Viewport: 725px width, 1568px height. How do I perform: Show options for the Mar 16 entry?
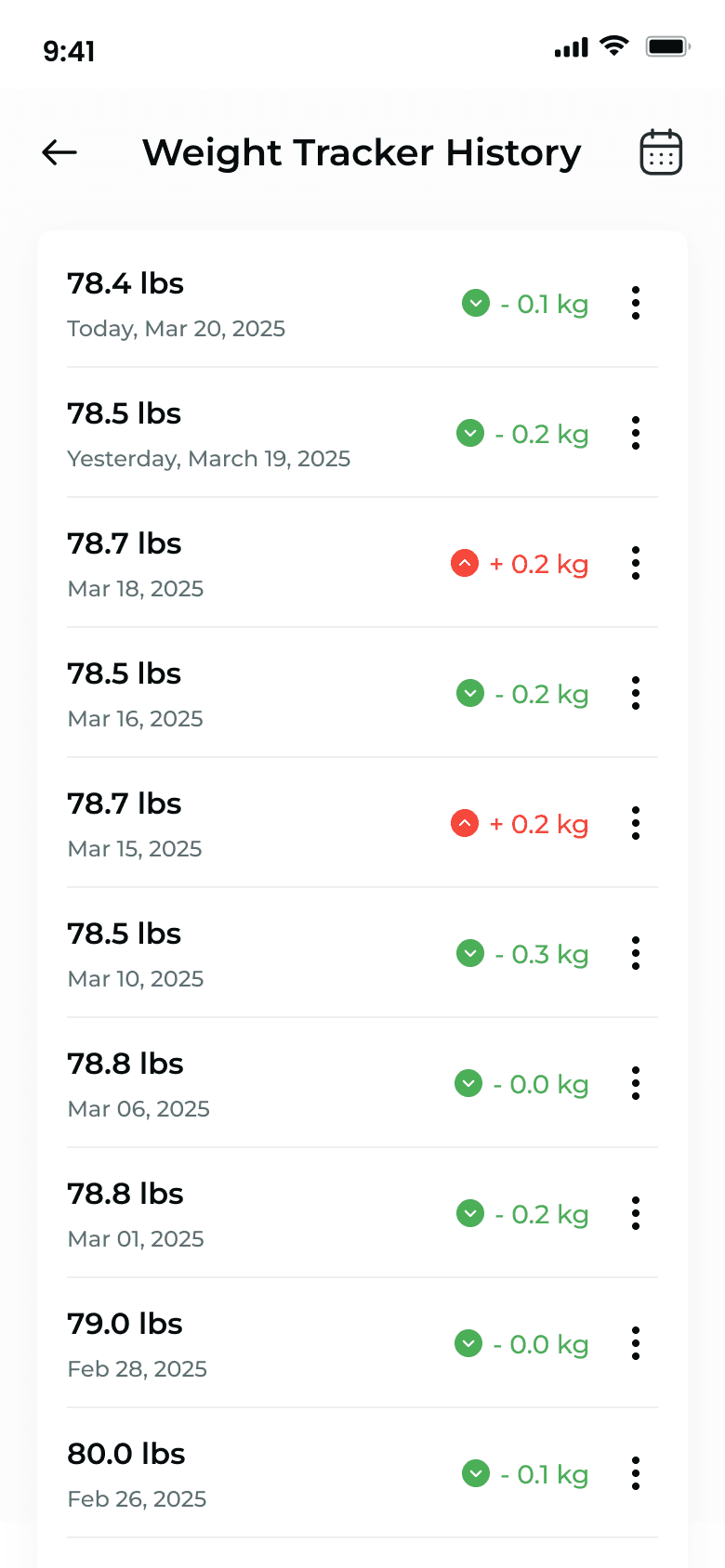pos(636,693)
